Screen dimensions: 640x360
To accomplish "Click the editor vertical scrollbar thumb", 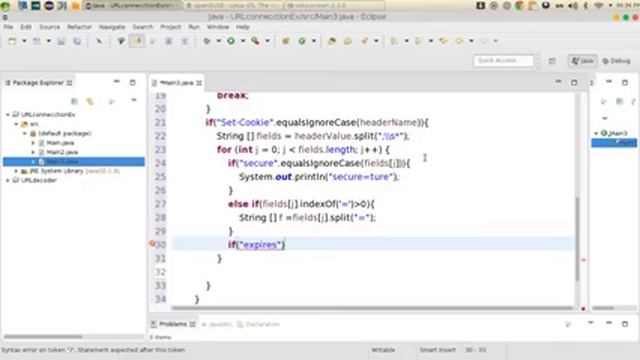I will [577, 239].
